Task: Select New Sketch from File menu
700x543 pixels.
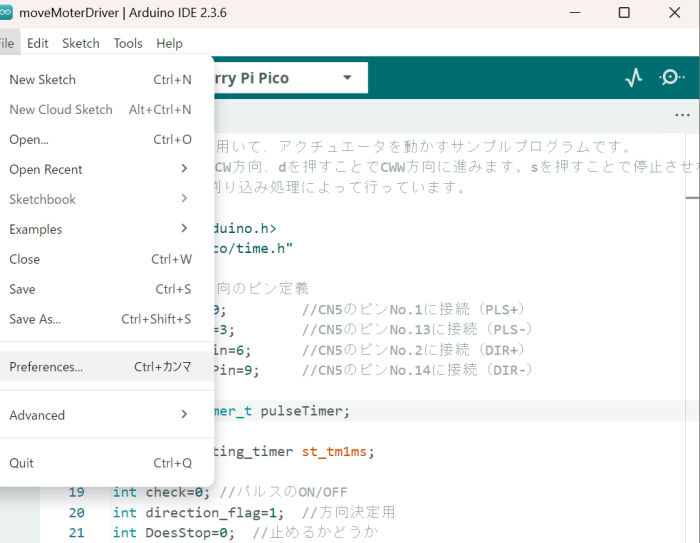Action: coord(43,79)
